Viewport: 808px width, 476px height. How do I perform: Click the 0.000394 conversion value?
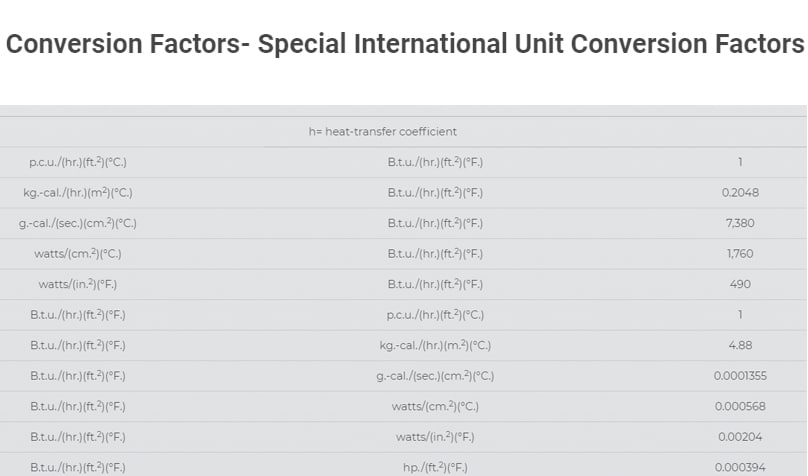point(740,467)
